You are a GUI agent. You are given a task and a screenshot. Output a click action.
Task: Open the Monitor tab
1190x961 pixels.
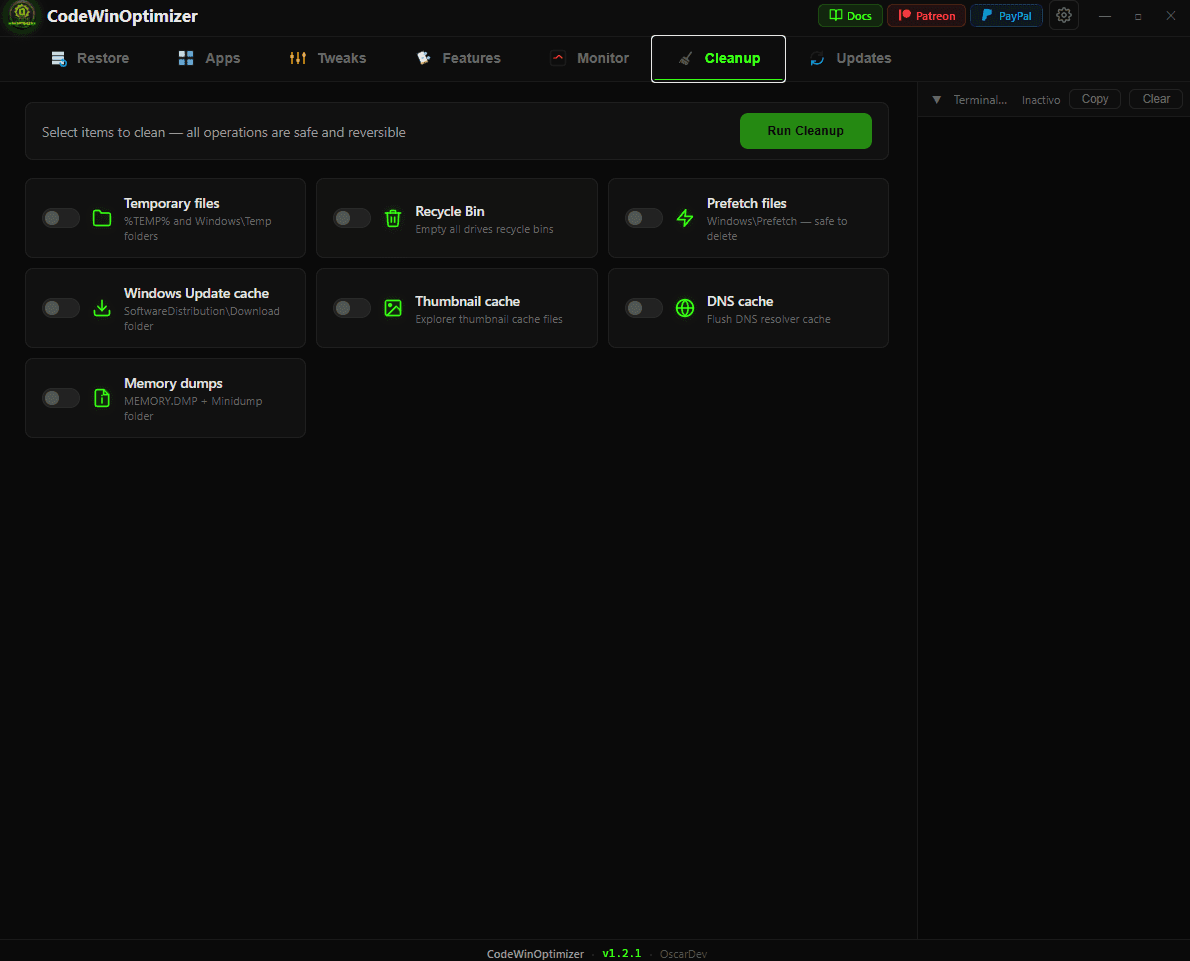coord(590,58)
